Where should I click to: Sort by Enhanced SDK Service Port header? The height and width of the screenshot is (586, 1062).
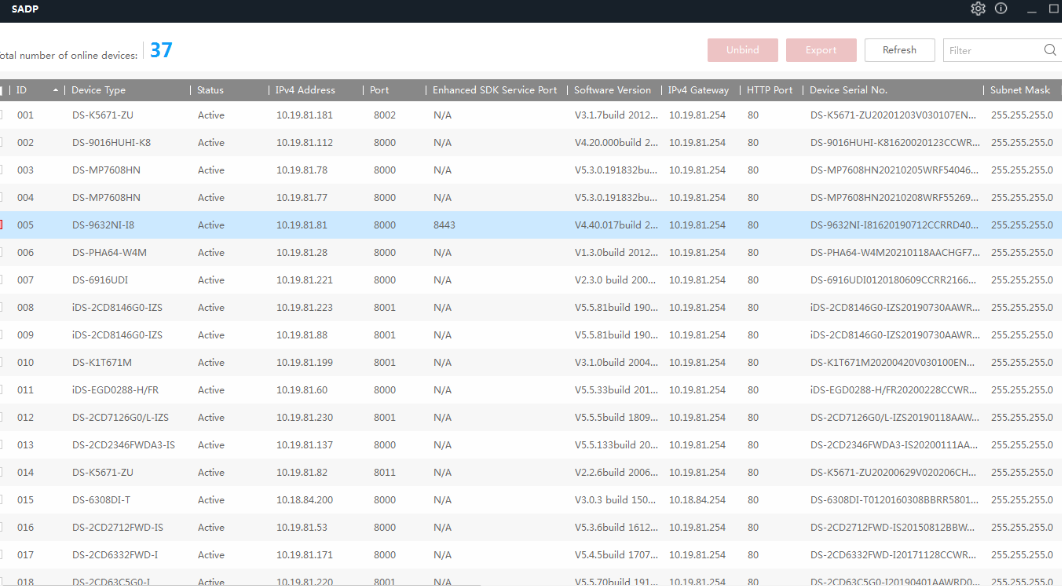pyautogui.click(x=494, y=90)
